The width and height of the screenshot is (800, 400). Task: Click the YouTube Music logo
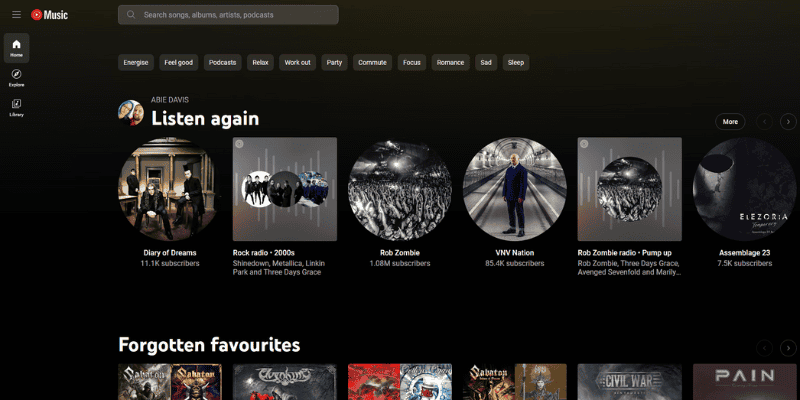(49, 15)
